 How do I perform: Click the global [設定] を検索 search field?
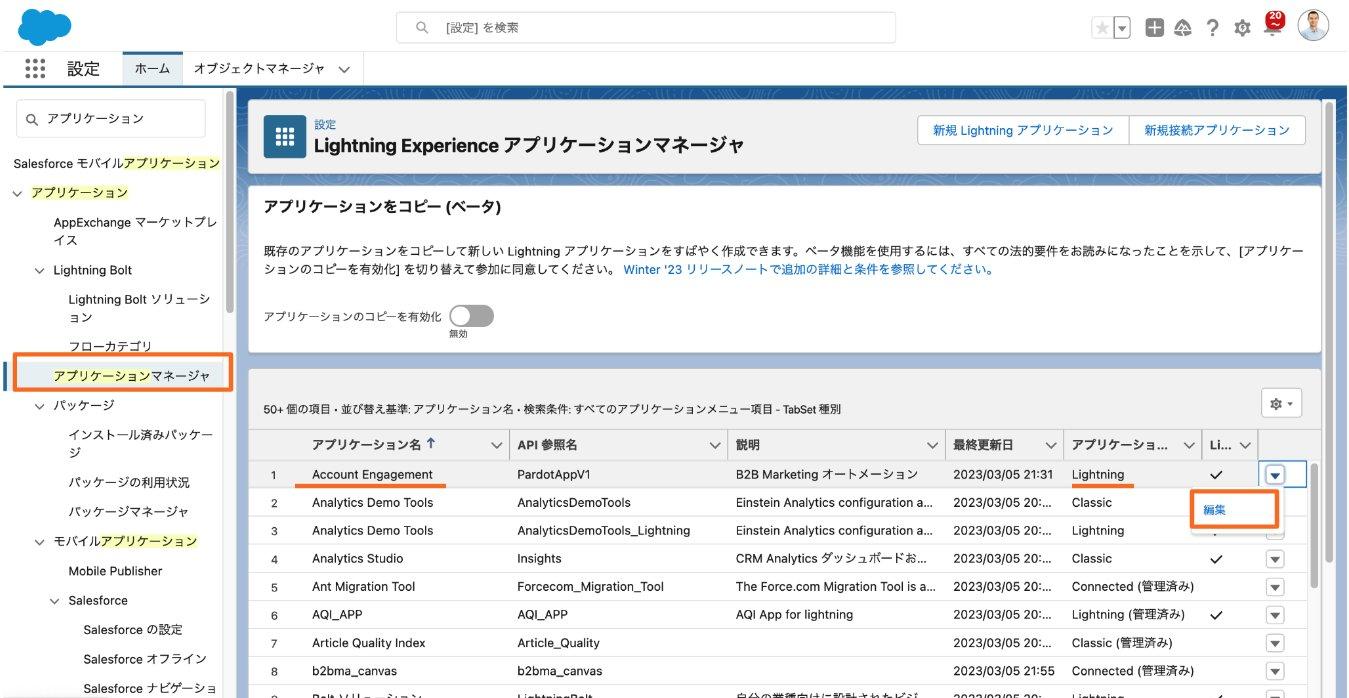click(x=646, y=28)
